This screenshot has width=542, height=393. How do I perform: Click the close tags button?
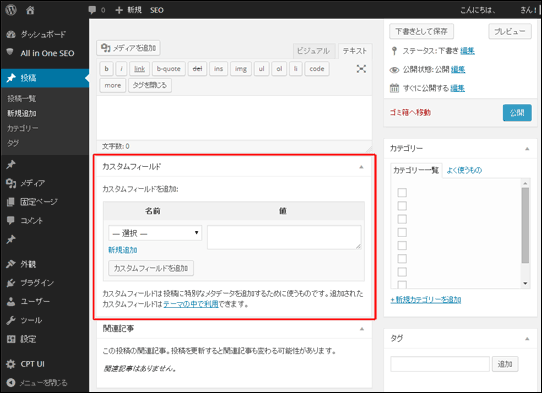tap(150, 85)
